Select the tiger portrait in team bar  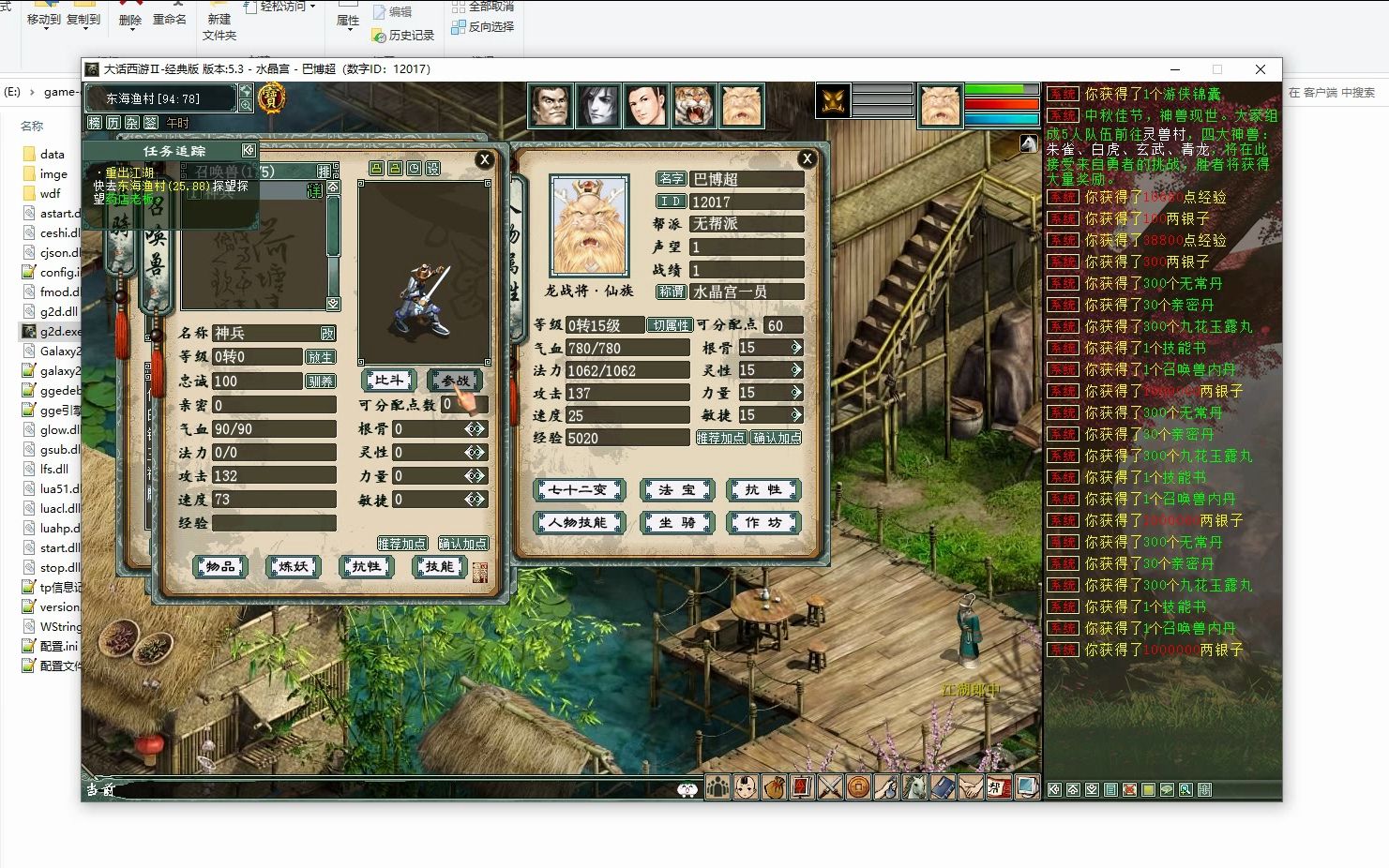pos(694,105)
